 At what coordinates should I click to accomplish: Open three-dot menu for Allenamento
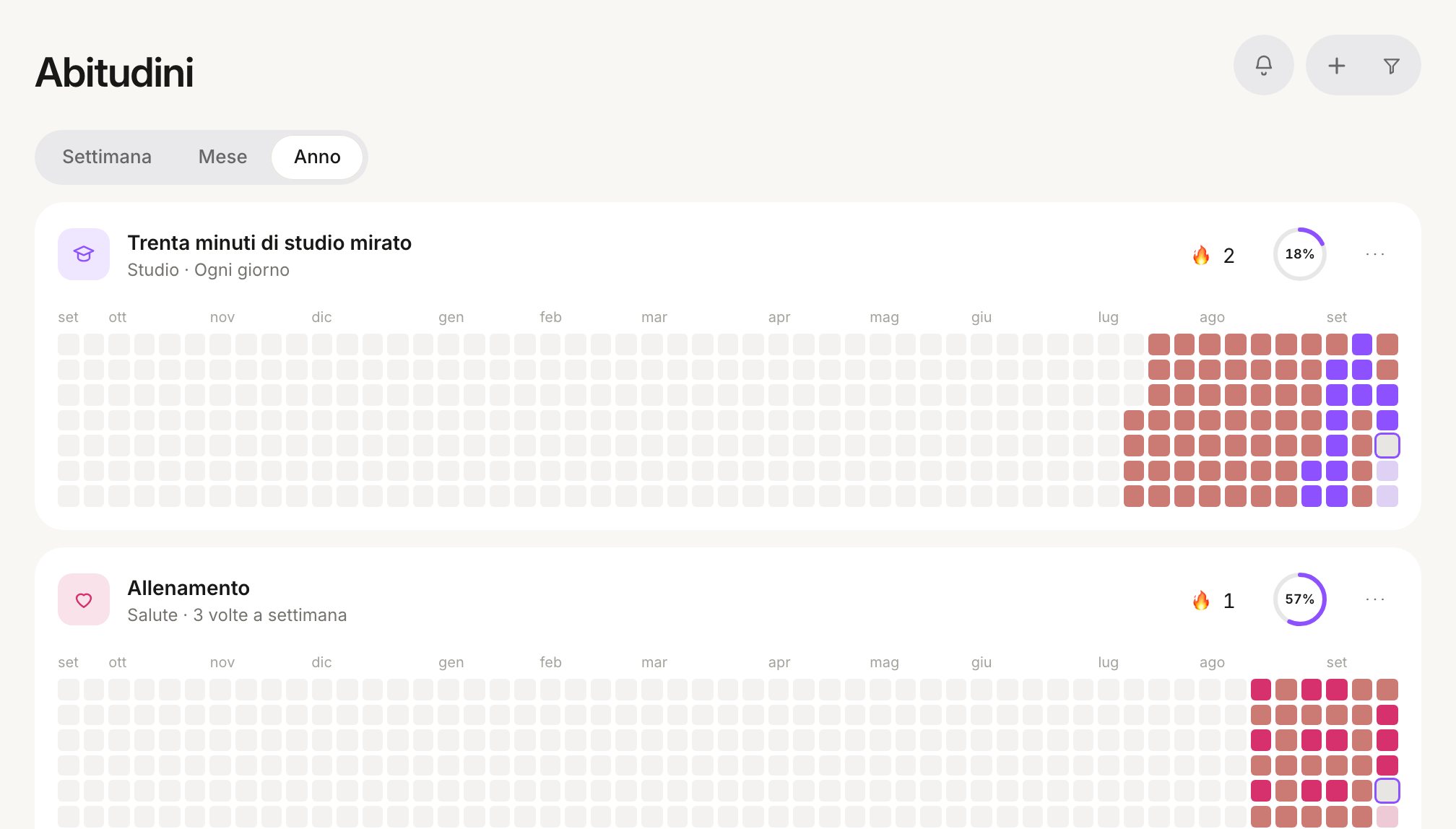click(x=1375, y=599)
